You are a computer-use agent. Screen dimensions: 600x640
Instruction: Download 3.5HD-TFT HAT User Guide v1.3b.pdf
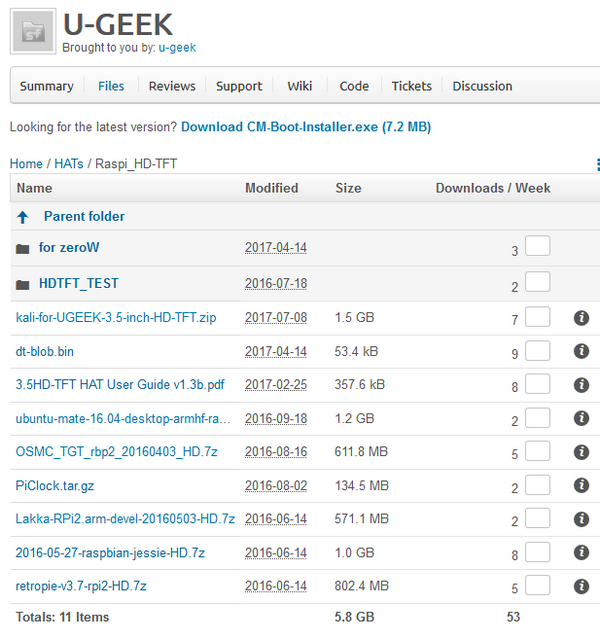[x=120, y=384]
